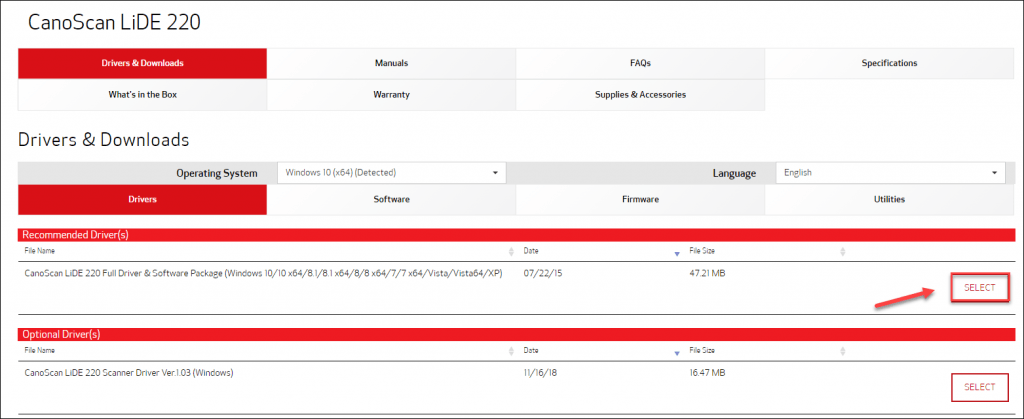This screenshot has height=419, width=1024.
Task: Expand the Language dropdown
Action: (x=890, y=173)
